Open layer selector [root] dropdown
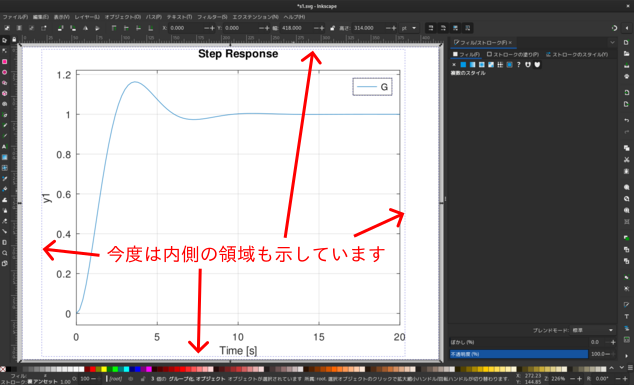 (x=116, y=379)
